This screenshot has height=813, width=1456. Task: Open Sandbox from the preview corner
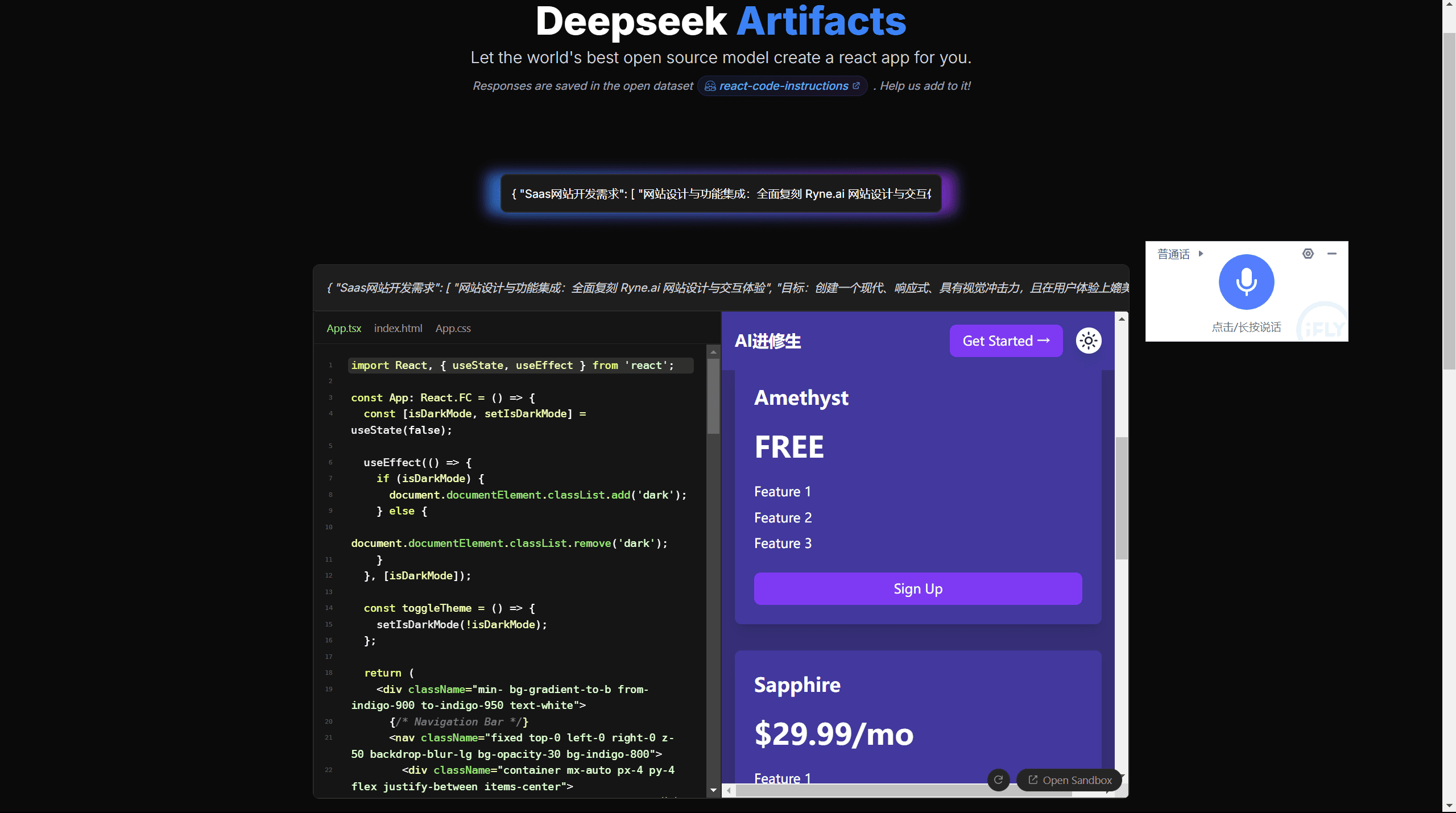1069,780
